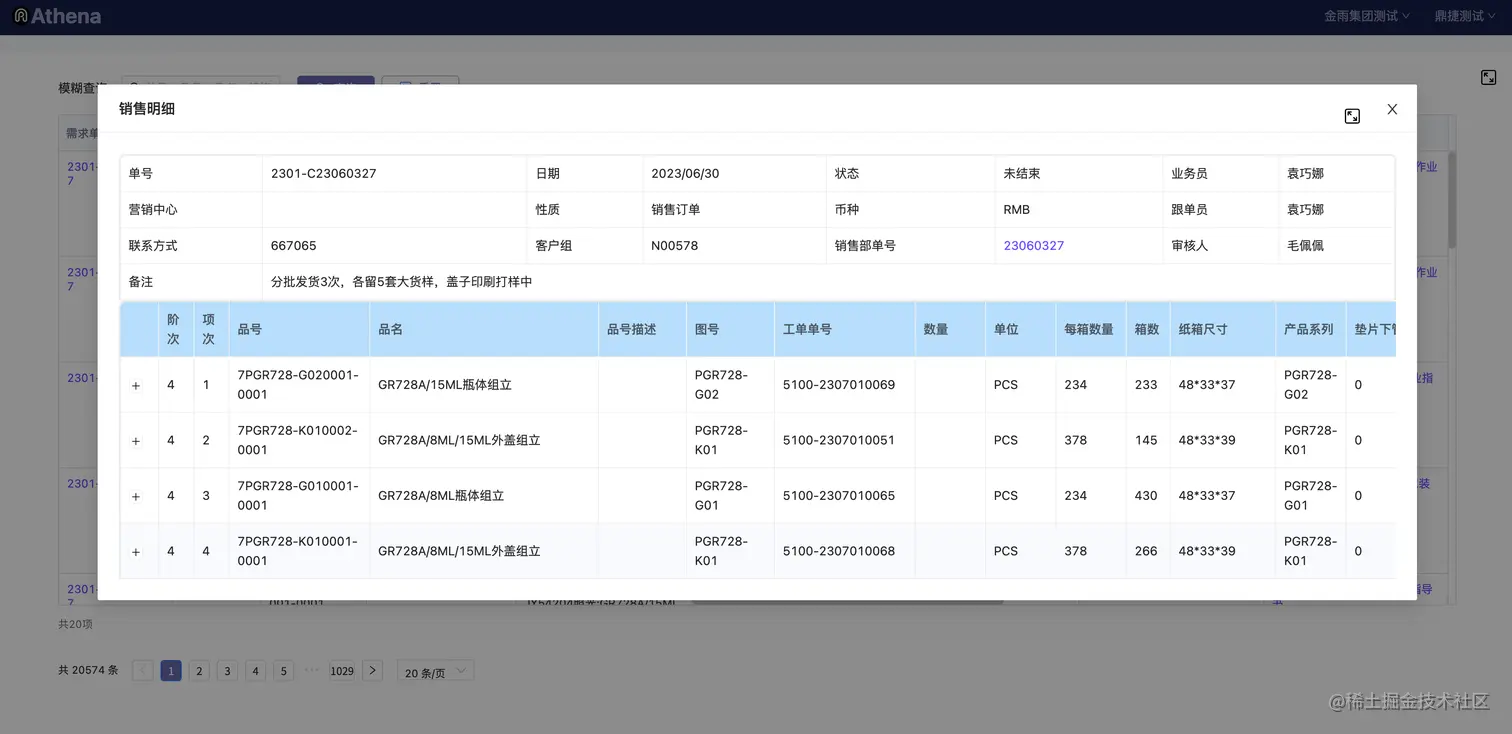
Task: Click the 联系方式 value 667065
Action: [294, 245]
